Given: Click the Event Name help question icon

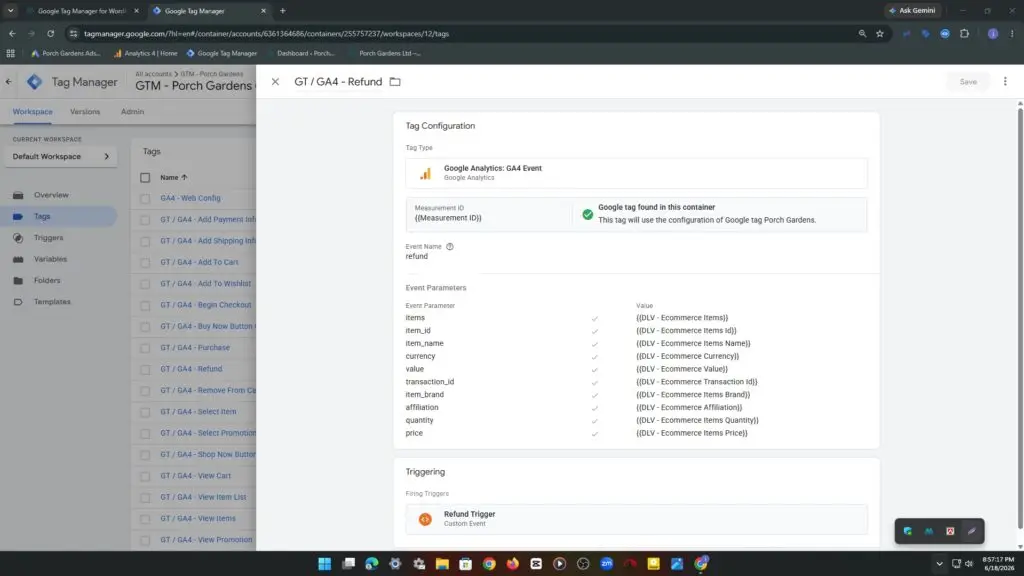Looking at the screenshot, I should (x=449, y=247).
